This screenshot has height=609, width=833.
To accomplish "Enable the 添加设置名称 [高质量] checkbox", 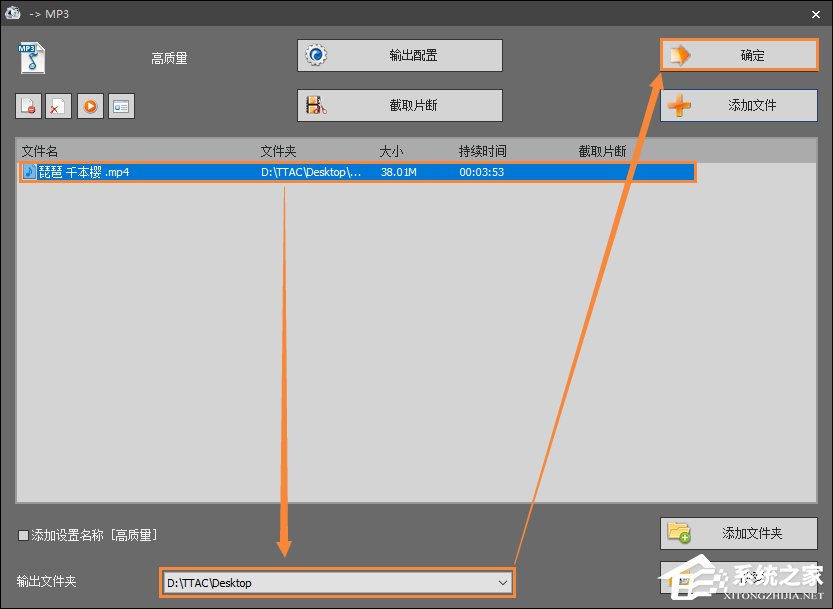I will [x=22, y=536].
